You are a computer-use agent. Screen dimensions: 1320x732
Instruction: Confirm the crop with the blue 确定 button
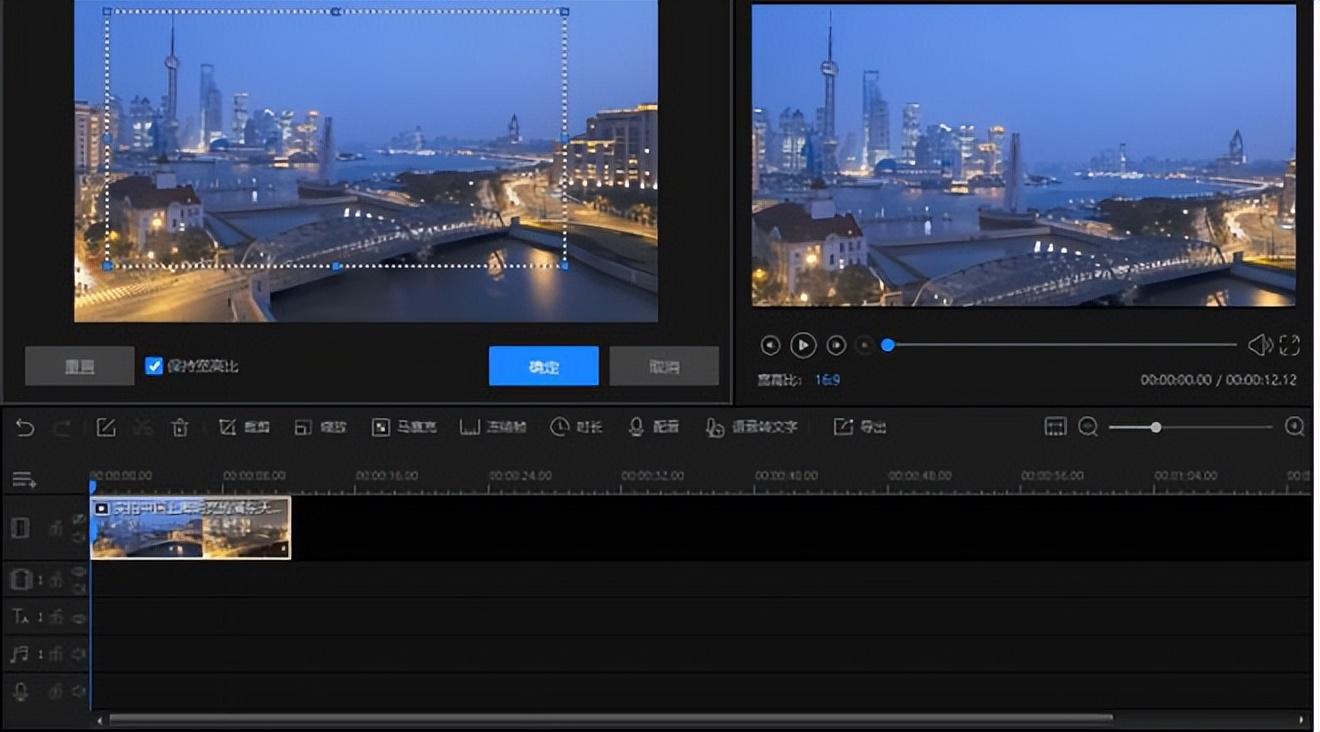pos(544,366)
